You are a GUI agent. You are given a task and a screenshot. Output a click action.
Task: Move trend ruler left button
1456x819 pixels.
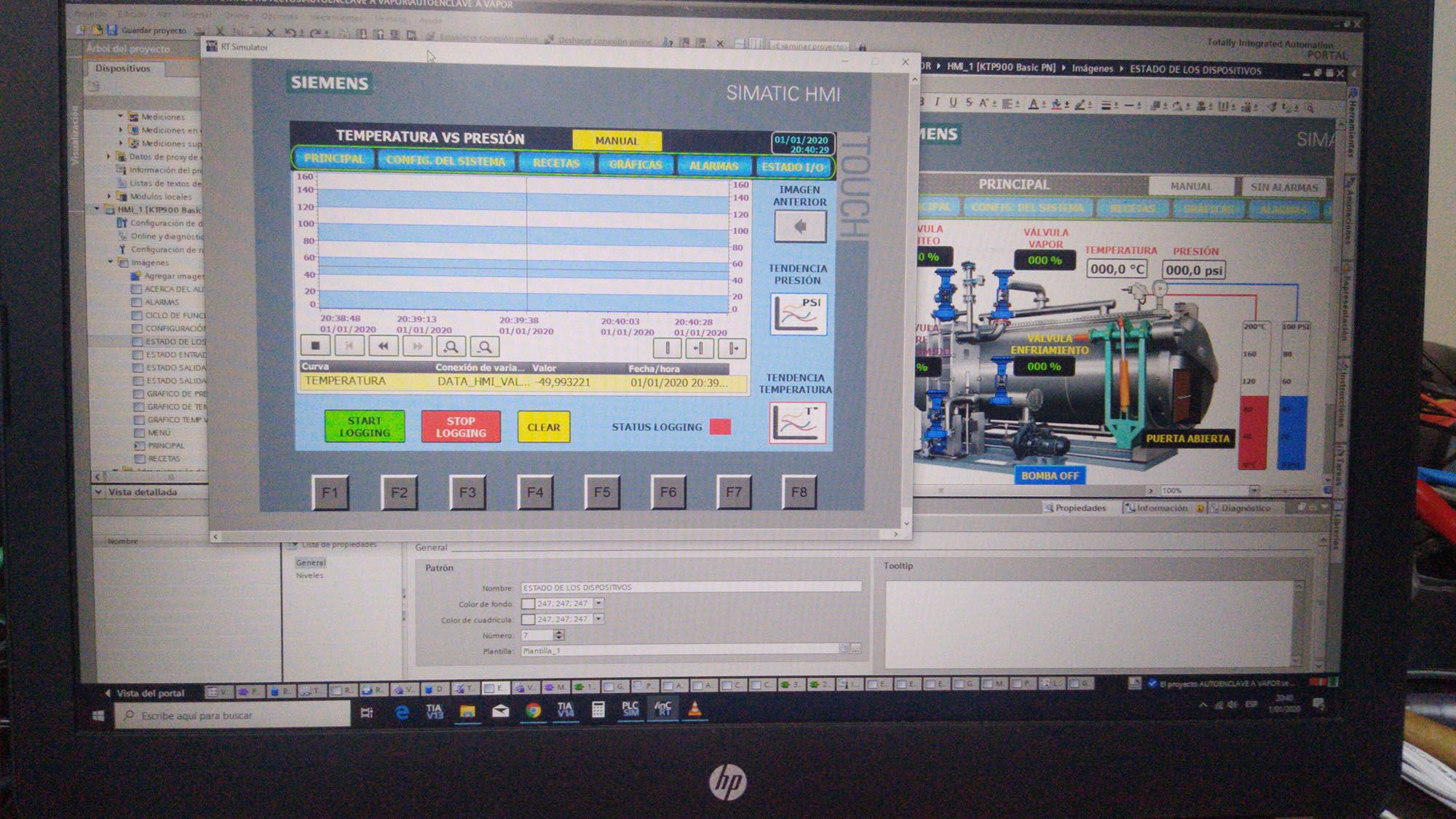[x=699, y=348]
